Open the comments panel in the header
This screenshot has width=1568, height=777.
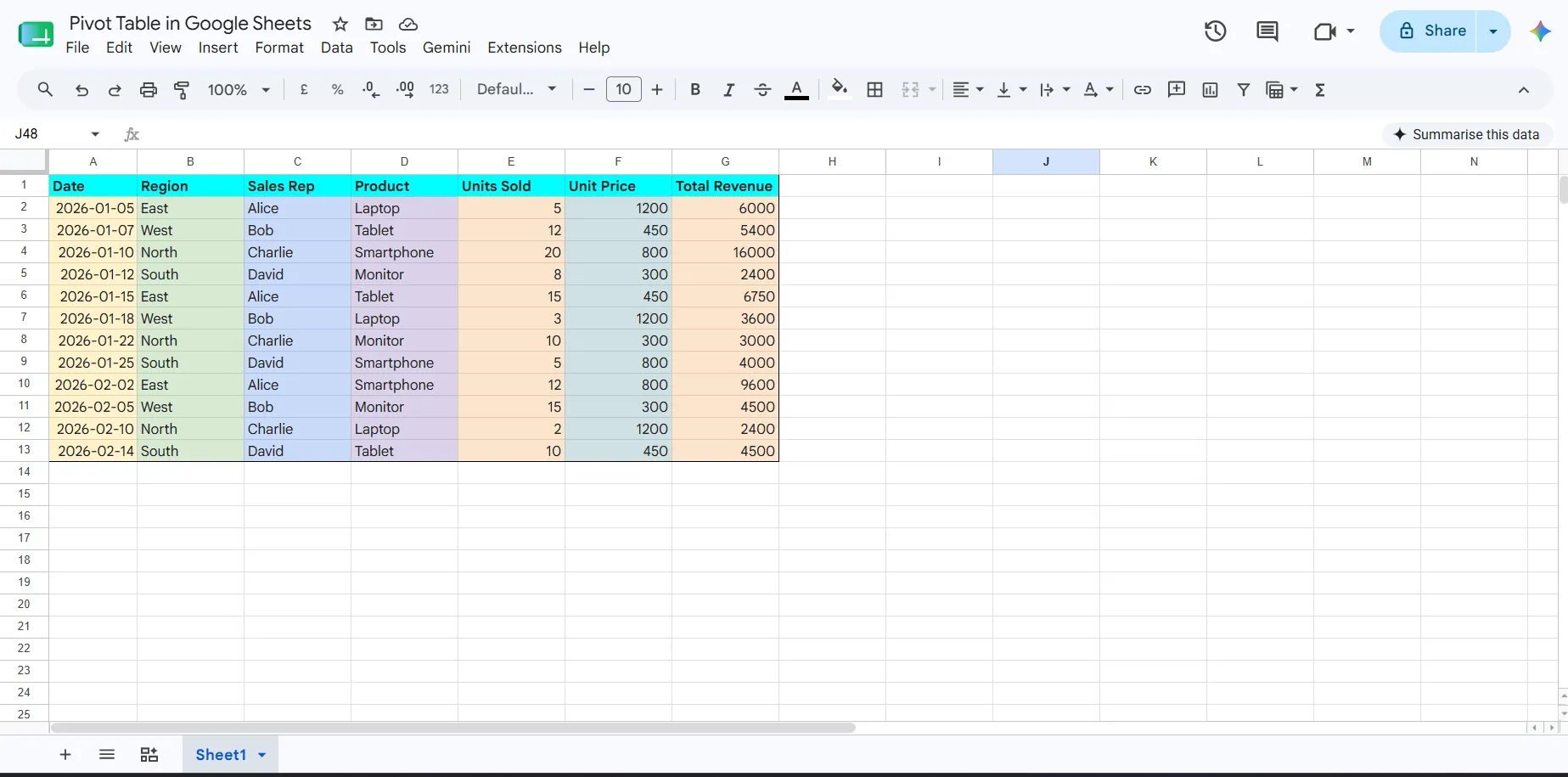(1267, 31)
